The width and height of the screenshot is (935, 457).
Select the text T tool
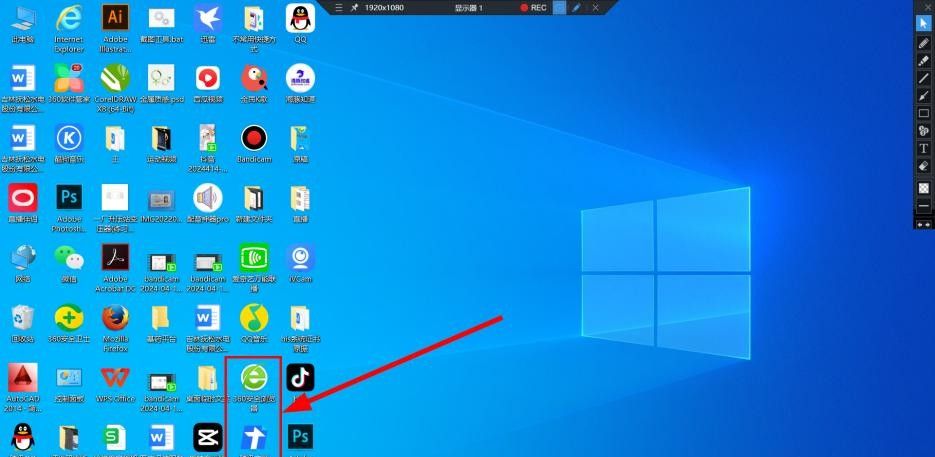click(x=924, y=148)
